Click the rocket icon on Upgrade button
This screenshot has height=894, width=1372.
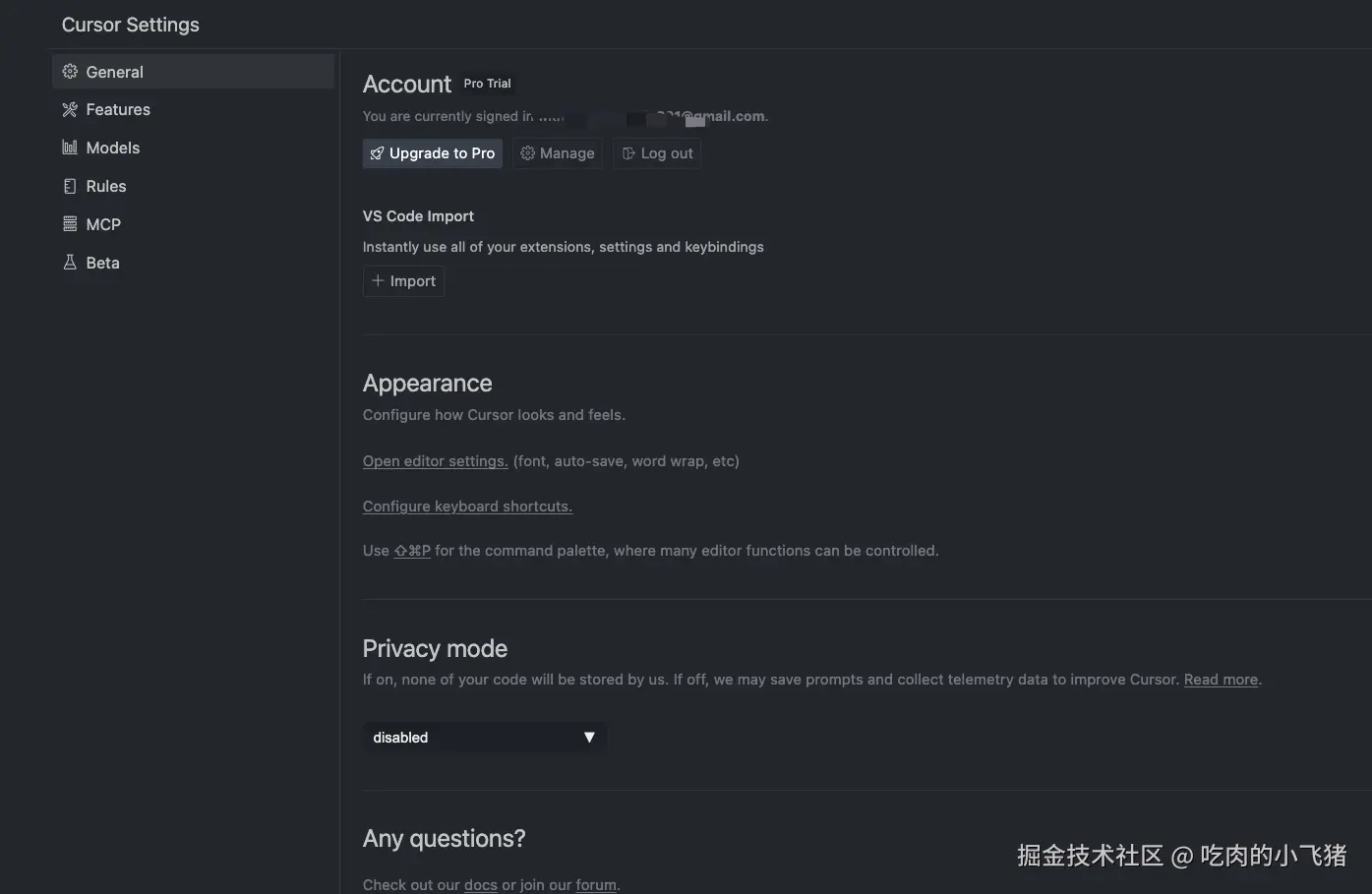[x=377, y=153]
